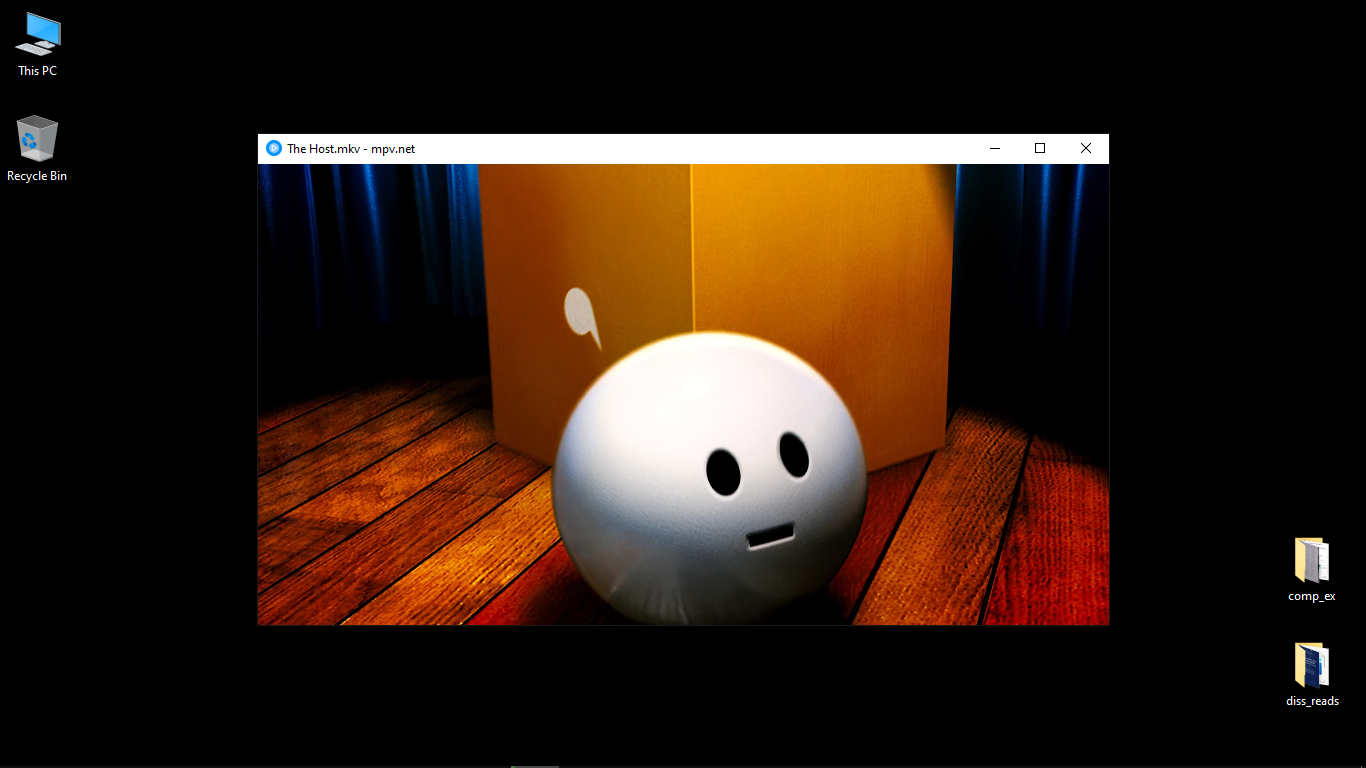Select the Recycle Bin label text
The image size is (1366, 768).
tap(37, 175)
